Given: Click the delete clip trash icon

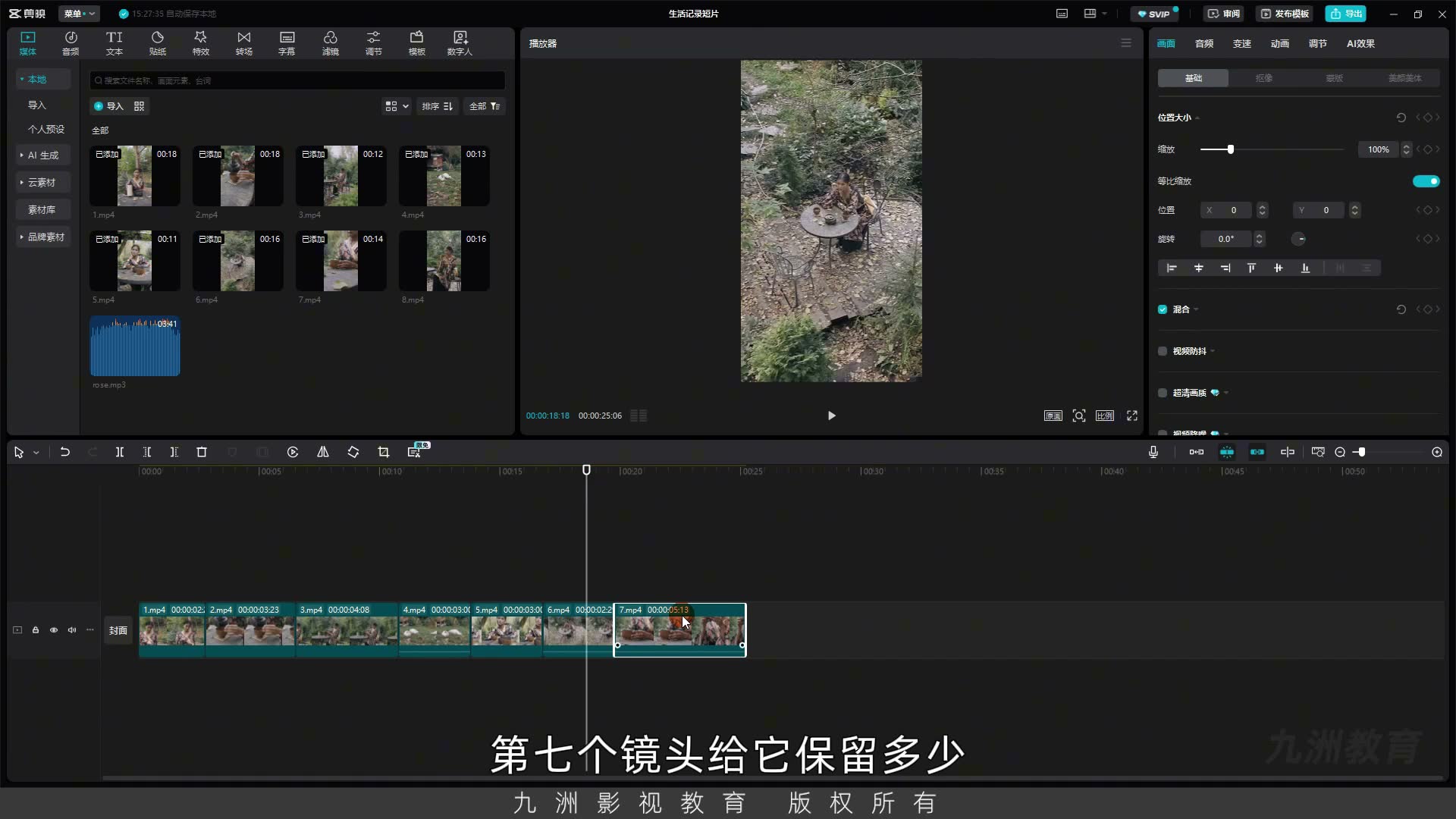Looking at the screenshot, I should click(x=202, y=452).
